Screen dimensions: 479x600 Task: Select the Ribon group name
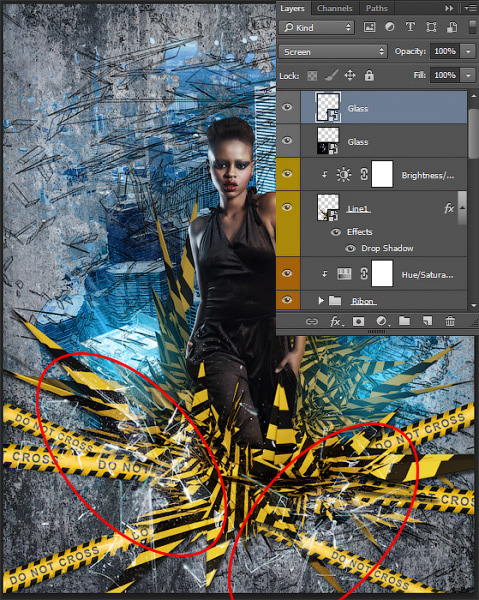(363, 302)
